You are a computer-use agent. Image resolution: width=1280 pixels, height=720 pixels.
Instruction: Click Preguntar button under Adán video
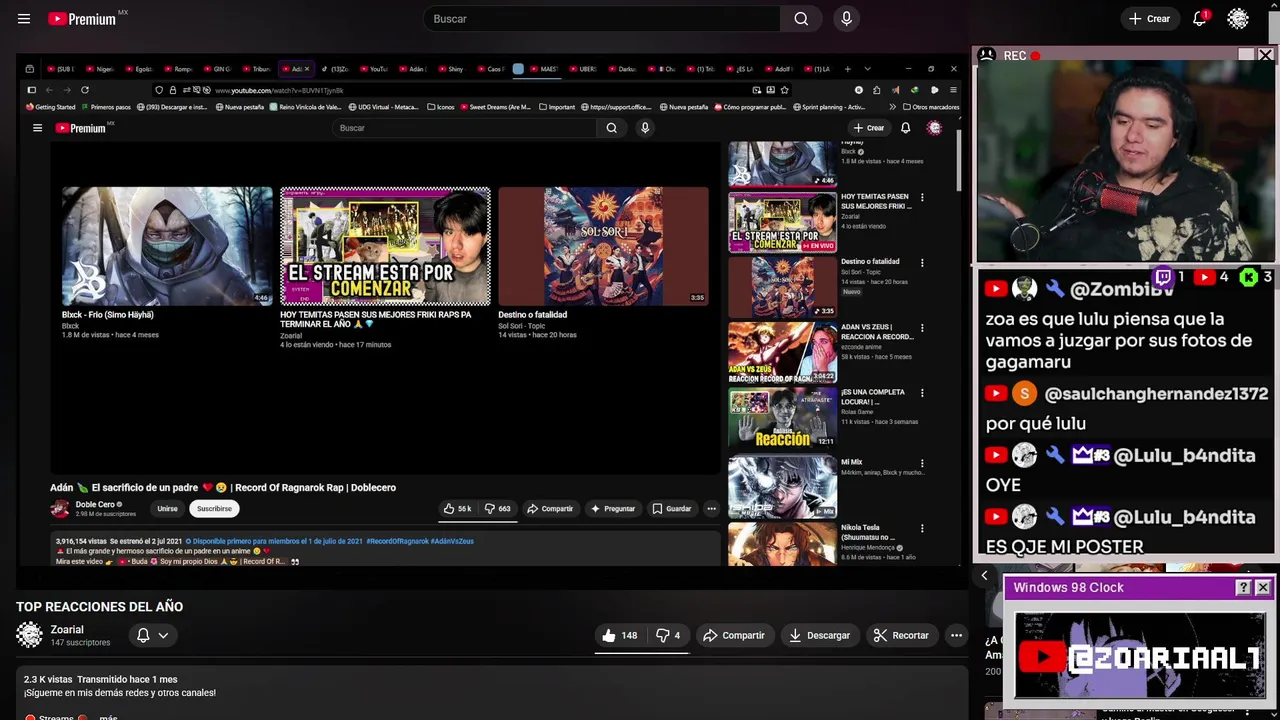[613, 509]
